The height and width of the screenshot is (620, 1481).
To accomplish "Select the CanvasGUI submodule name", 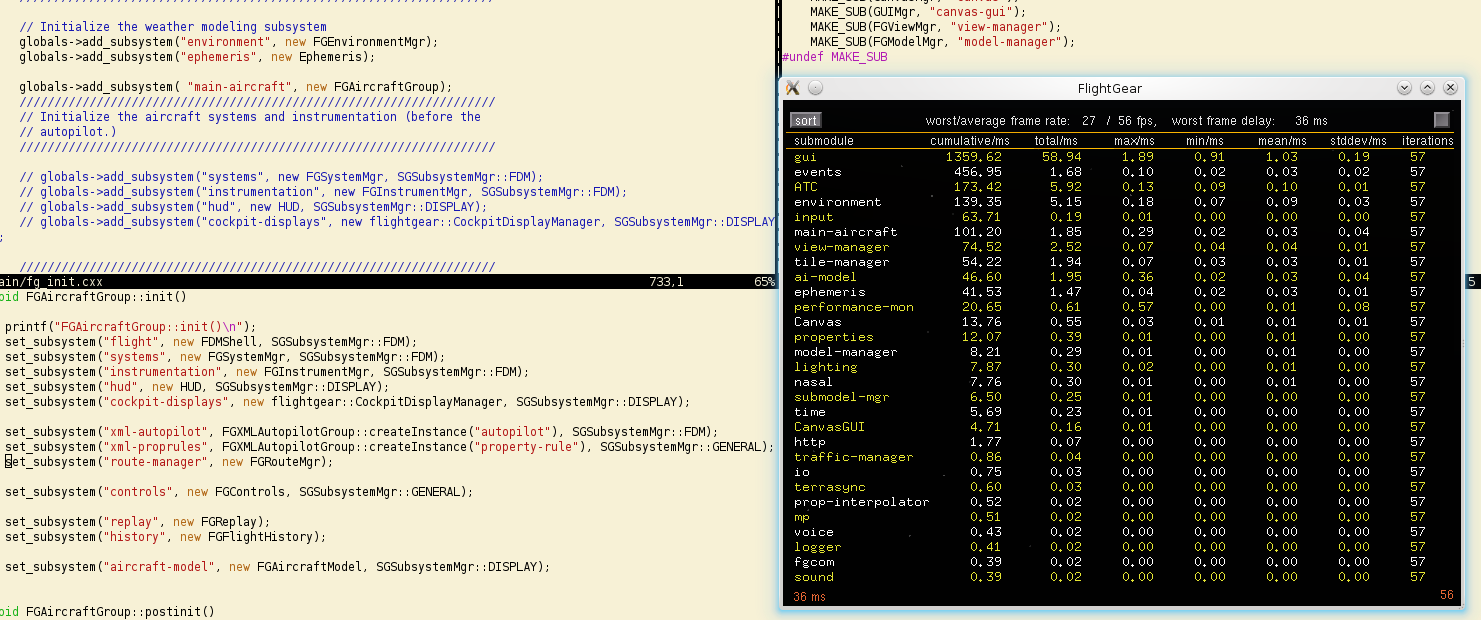I will point(830,427).
